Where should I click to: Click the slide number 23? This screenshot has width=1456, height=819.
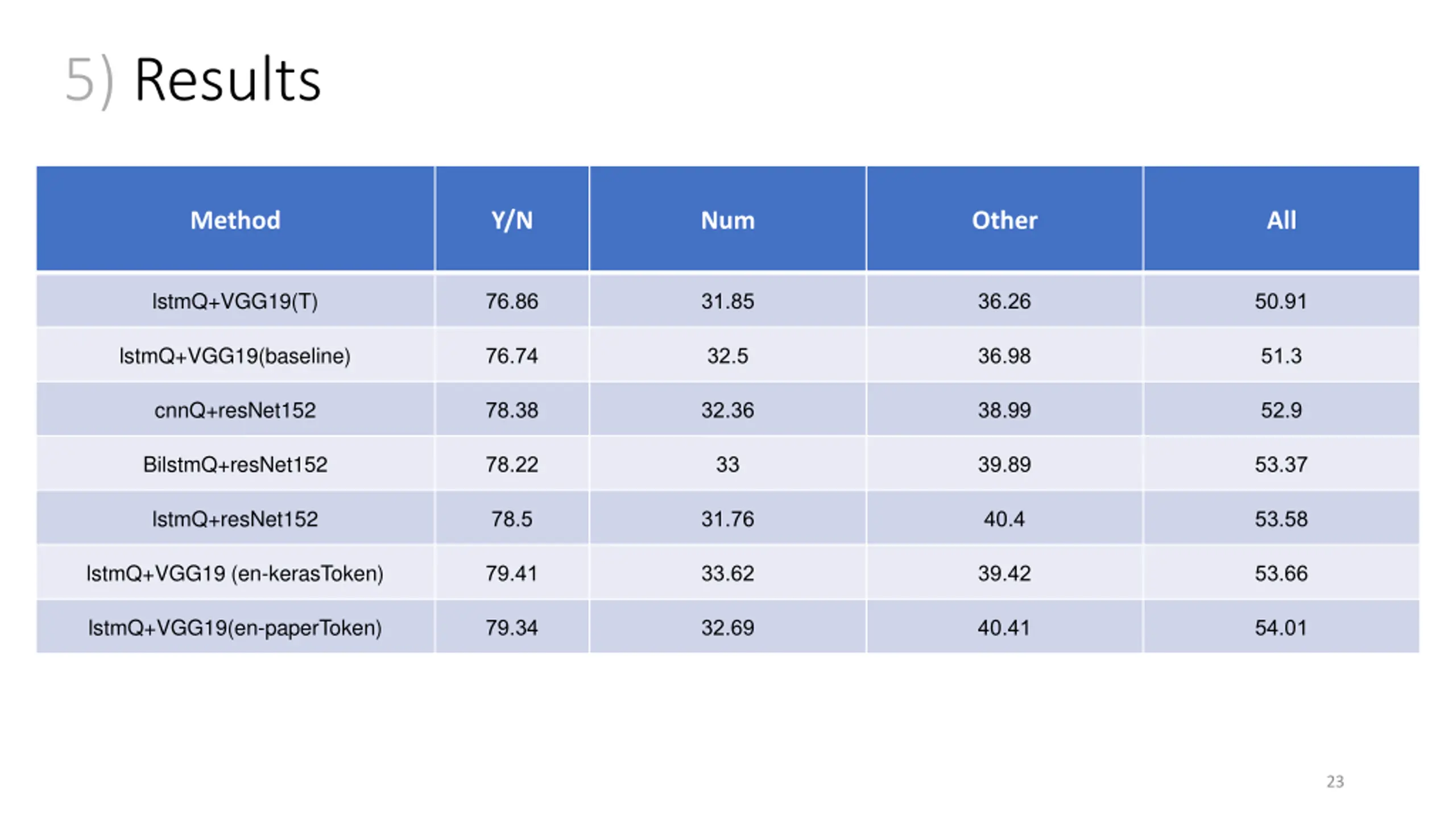click(x=1335, y=781)
